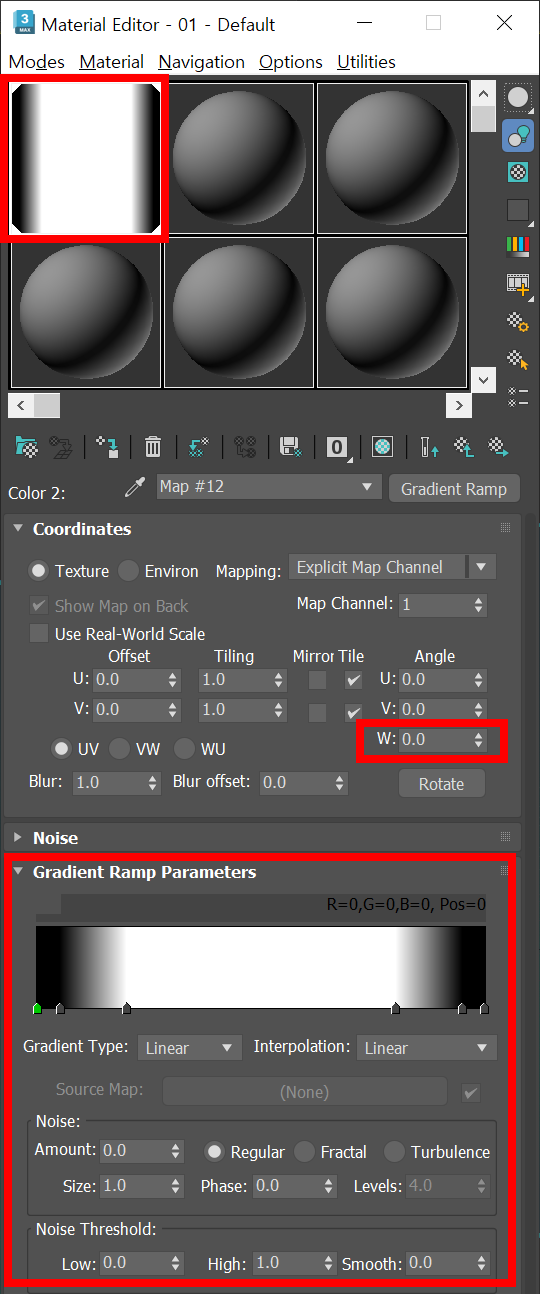
Task: Click the Map Channel spinner arrows
Action: pyautogui.click(x=479, y=605)
